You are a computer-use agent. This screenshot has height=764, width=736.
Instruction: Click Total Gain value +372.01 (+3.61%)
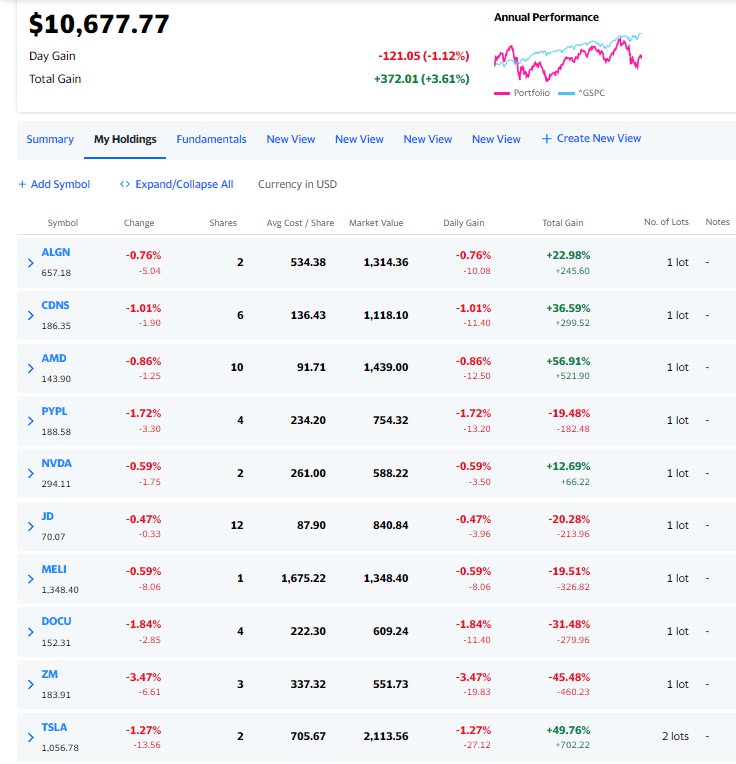(x=421, y=79)
